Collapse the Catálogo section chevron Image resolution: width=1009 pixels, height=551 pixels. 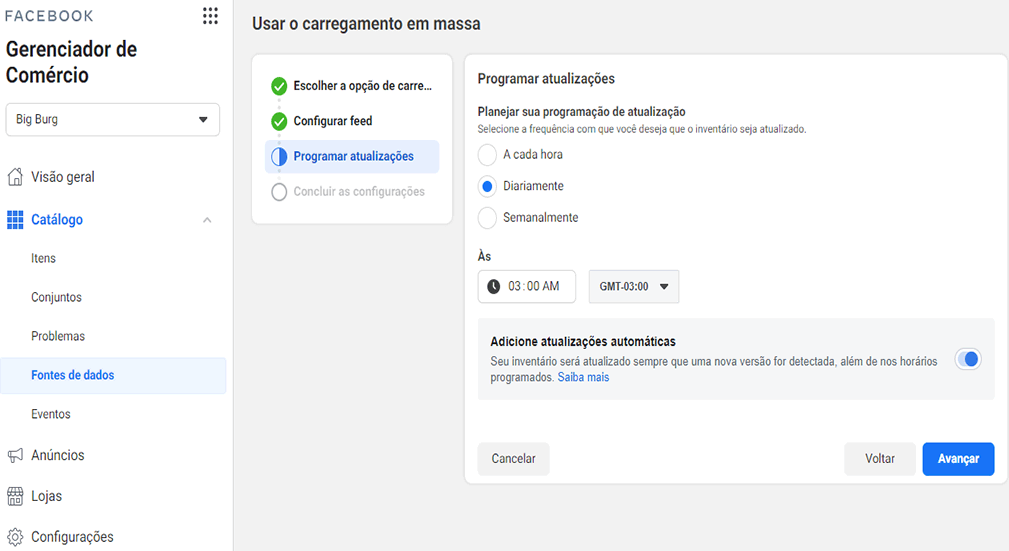click(x=207, y=220)
